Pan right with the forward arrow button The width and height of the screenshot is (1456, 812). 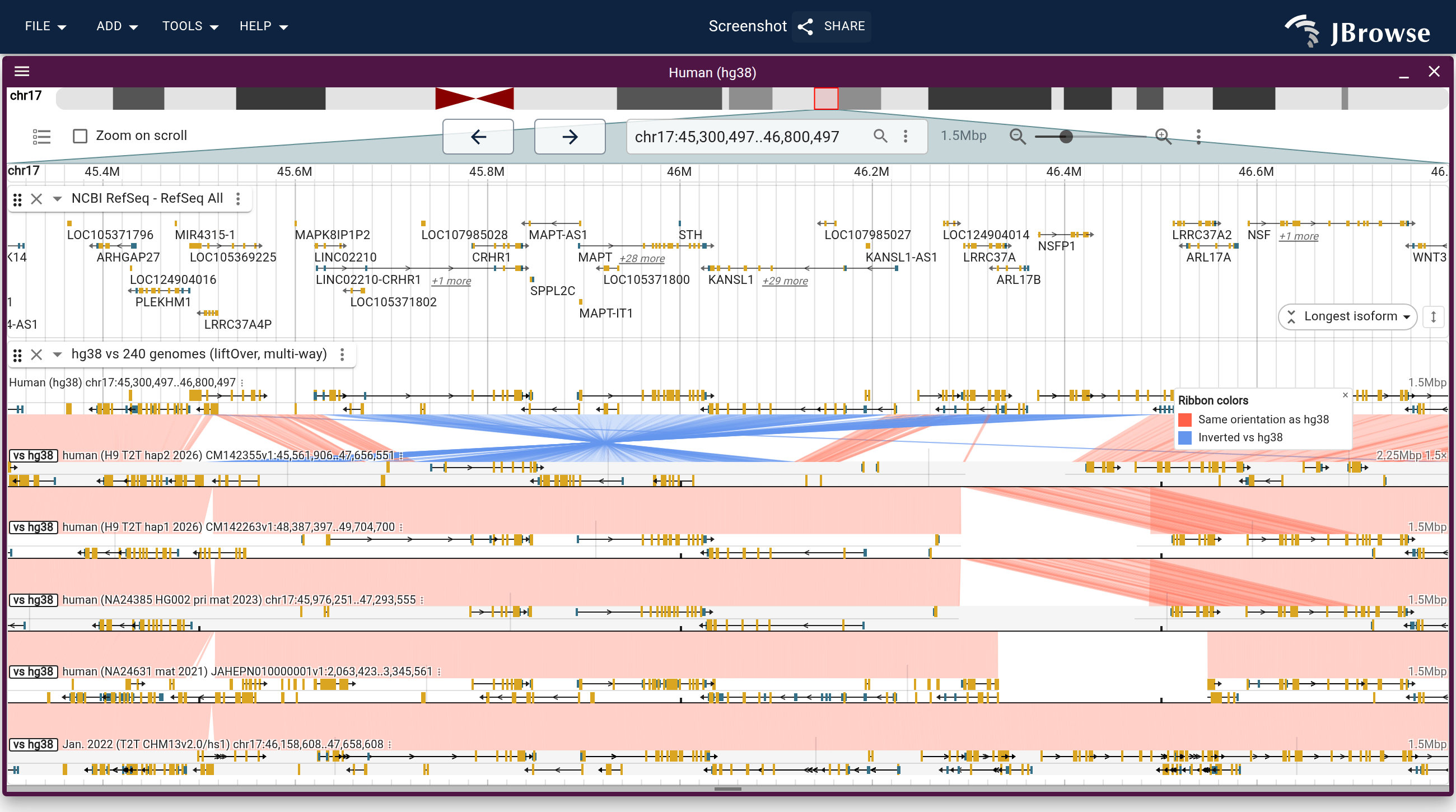(x=570, y=136)
